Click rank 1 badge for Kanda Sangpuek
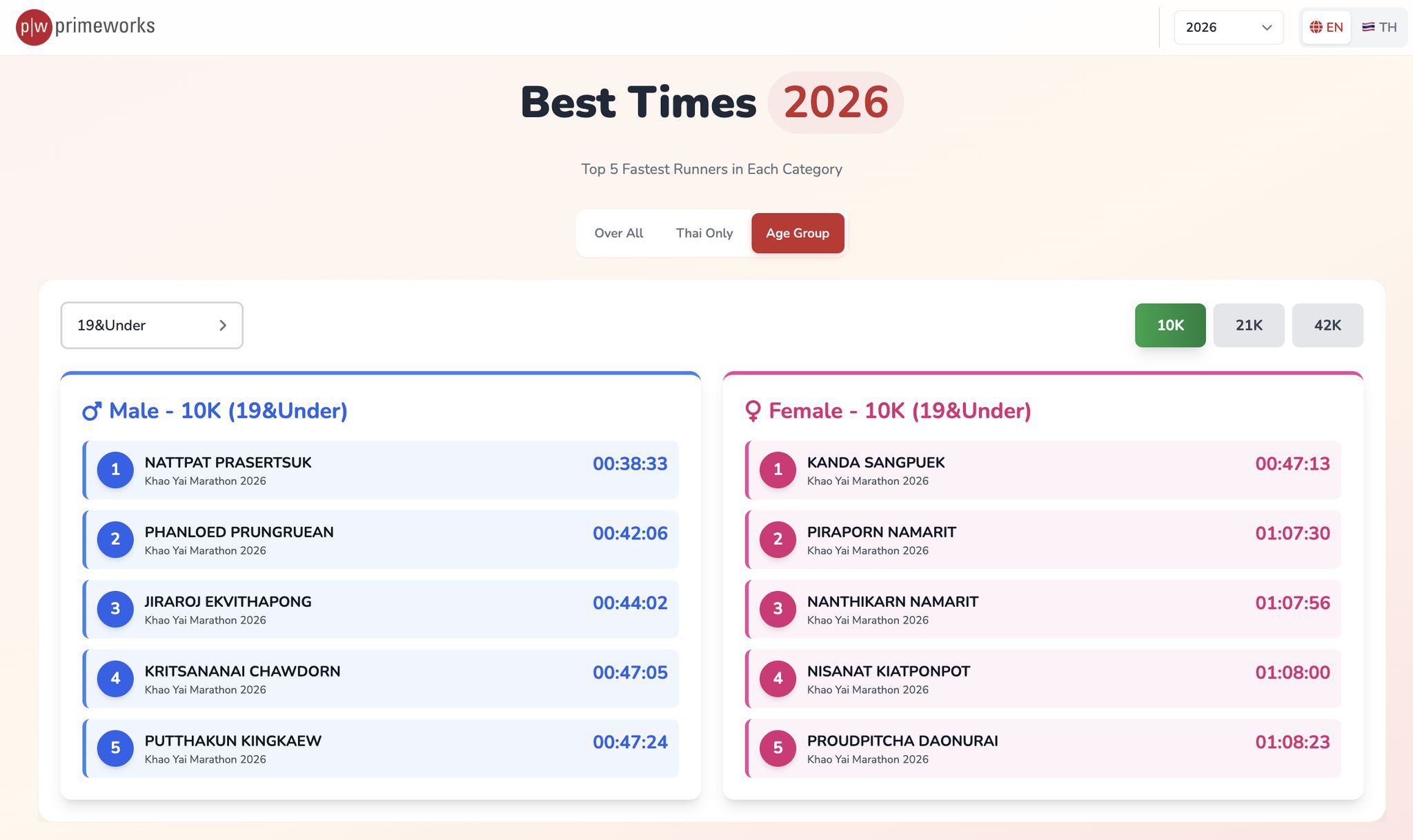Screen dimensions: 1413x840 tap(778, 470)
